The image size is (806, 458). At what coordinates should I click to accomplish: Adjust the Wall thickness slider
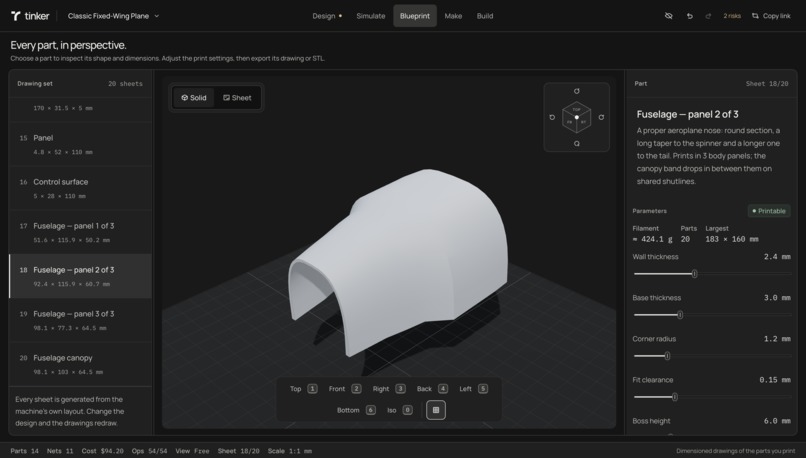711,274
